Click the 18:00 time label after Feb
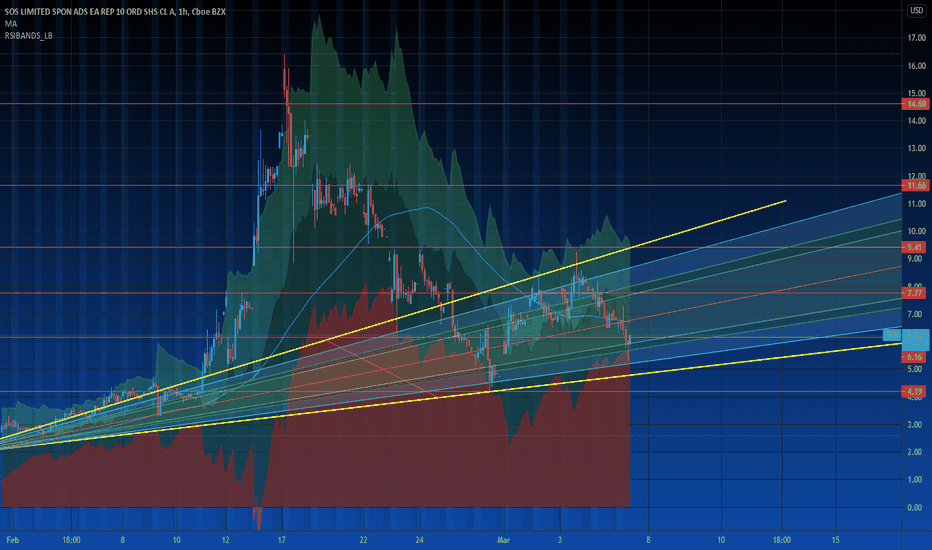 pyautogui.click(x=71, y=540)
